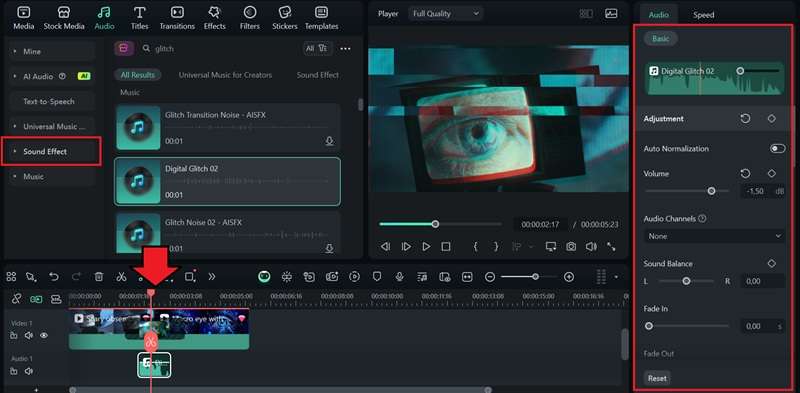
Task: Undo the last timeline action
Action: tap(54, 277)
